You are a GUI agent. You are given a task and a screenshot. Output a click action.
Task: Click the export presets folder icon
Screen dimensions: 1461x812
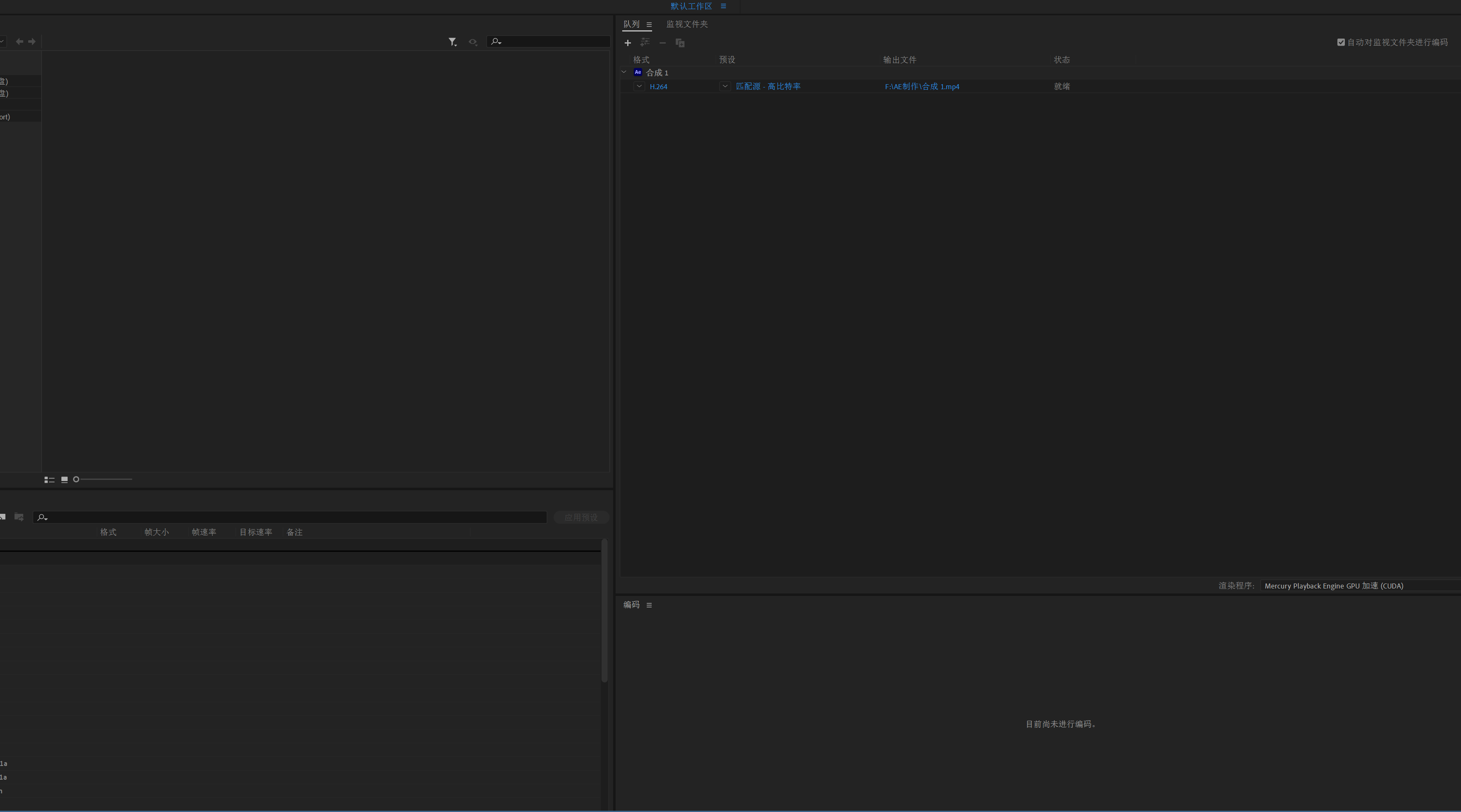tap(19, 517)
